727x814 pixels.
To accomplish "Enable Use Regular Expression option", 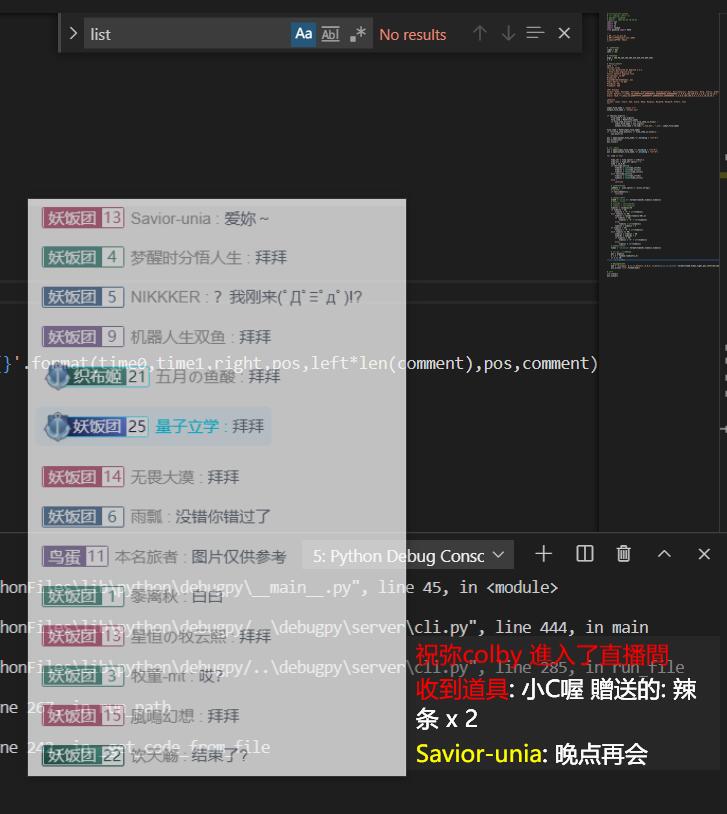I will pos(357,34).
